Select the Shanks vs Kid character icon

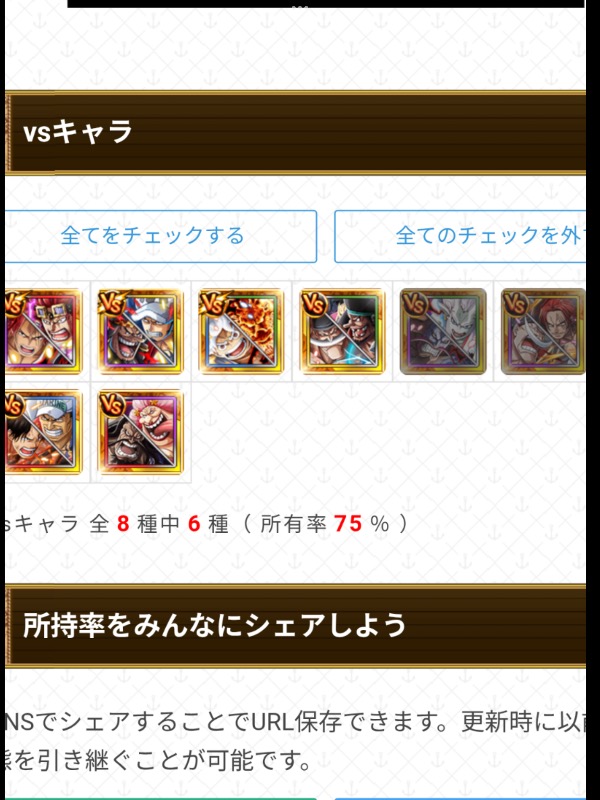[43, 331]
